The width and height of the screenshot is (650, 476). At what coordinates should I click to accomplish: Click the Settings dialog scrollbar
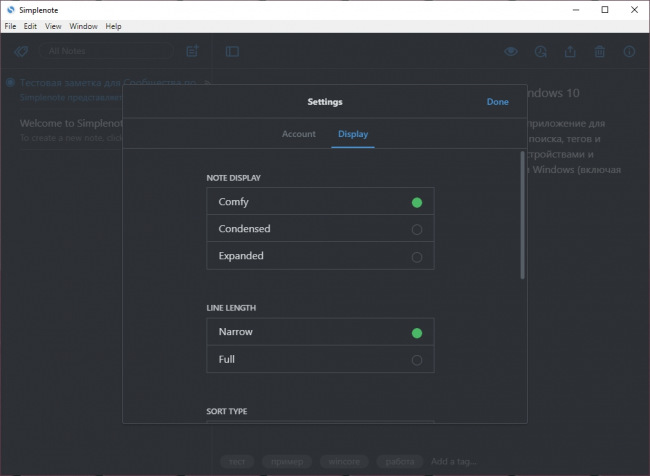(x=522, y=215)
